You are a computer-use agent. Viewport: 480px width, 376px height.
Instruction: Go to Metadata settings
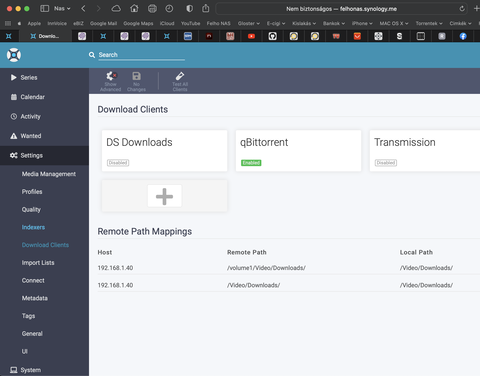(35, 298)
